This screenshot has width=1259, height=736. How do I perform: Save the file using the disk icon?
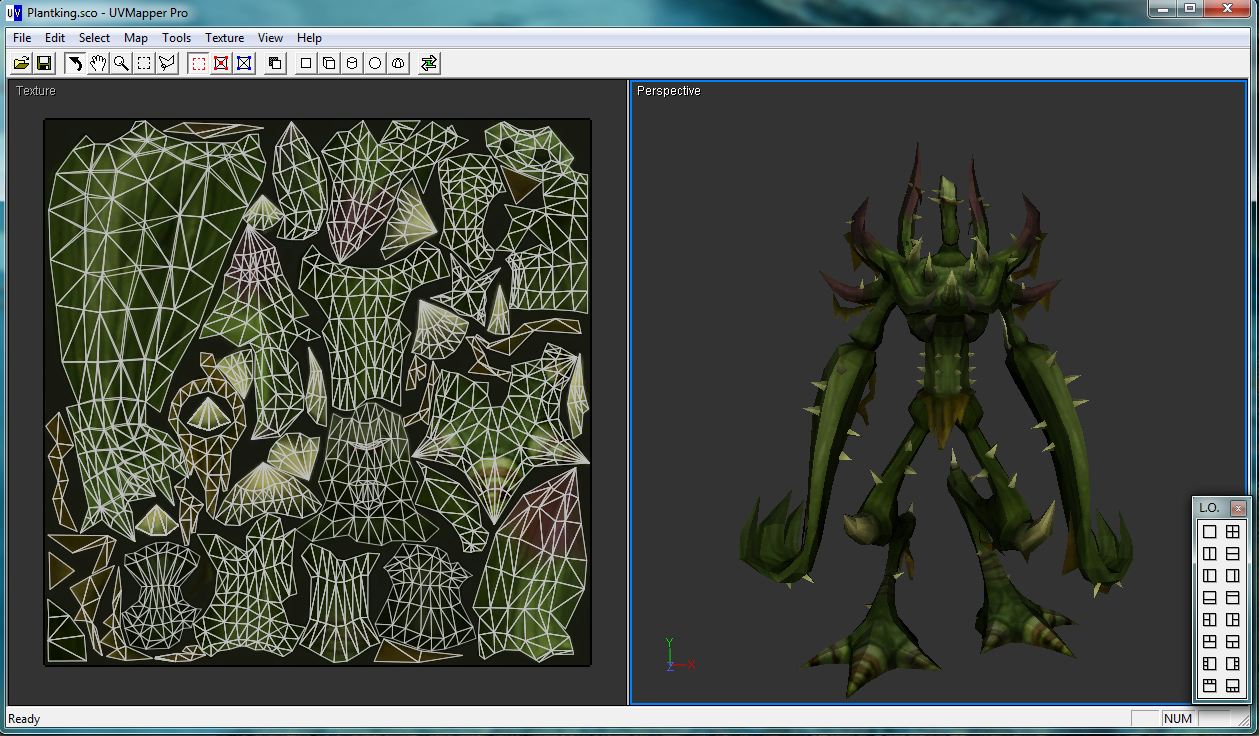pos(44,63)
